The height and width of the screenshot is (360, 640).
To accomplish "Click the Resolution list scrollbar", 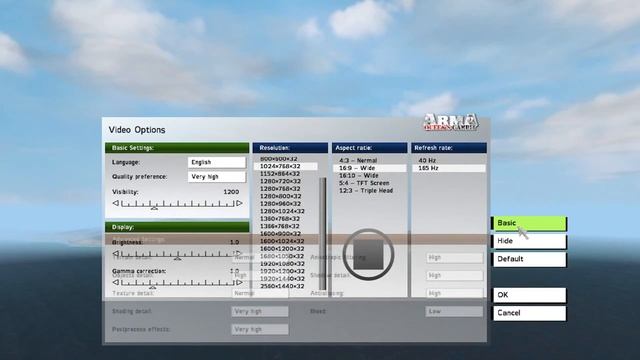I will 323,233.
